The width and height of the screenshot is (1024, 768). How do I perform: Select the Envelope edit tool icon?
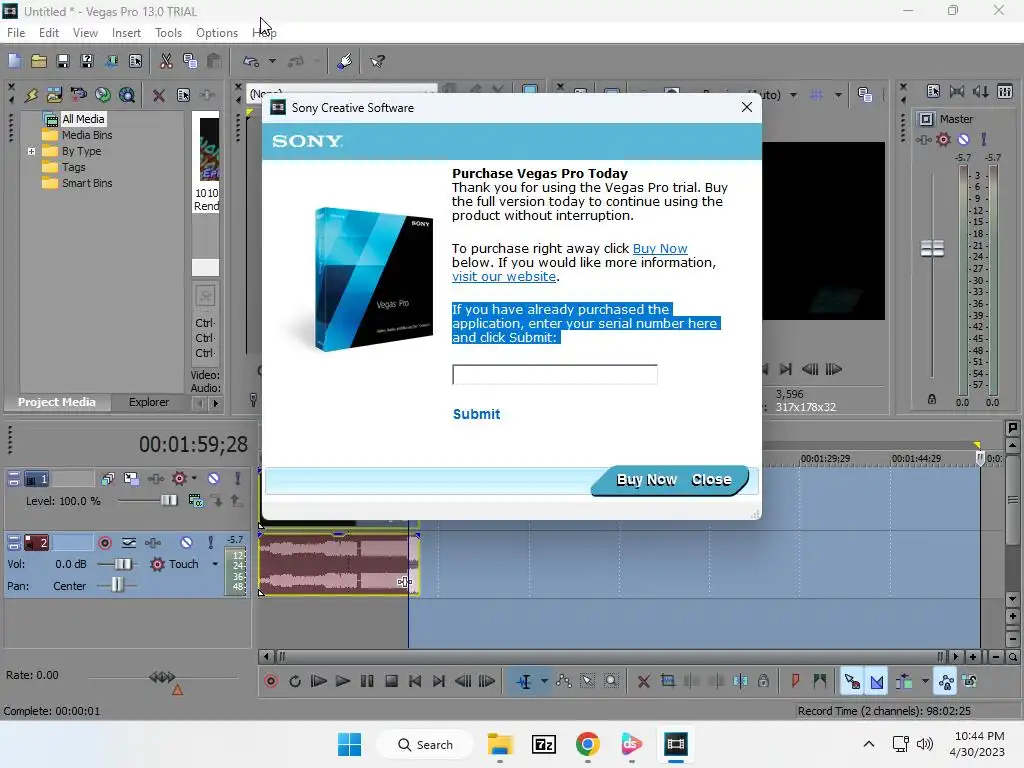click(564, 681)
